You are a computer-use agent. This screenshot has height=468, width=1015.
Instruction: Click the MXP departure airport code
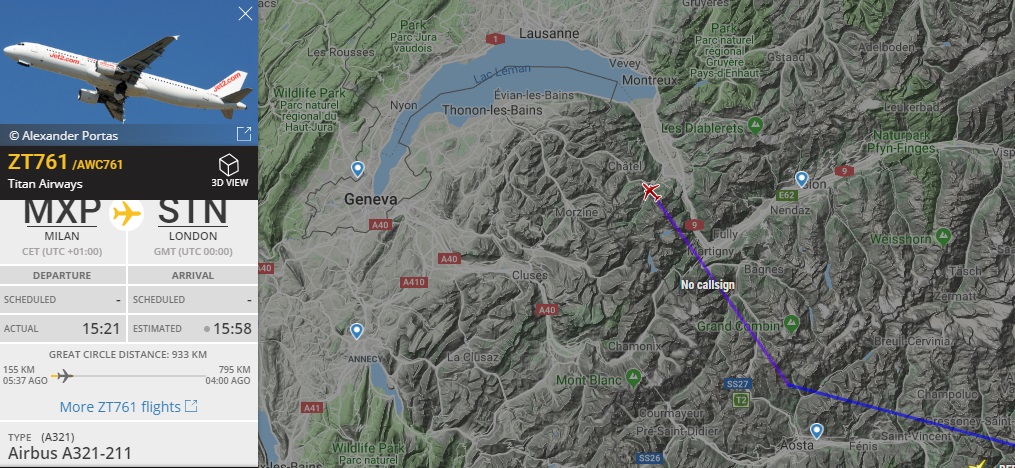coord(62,212)
